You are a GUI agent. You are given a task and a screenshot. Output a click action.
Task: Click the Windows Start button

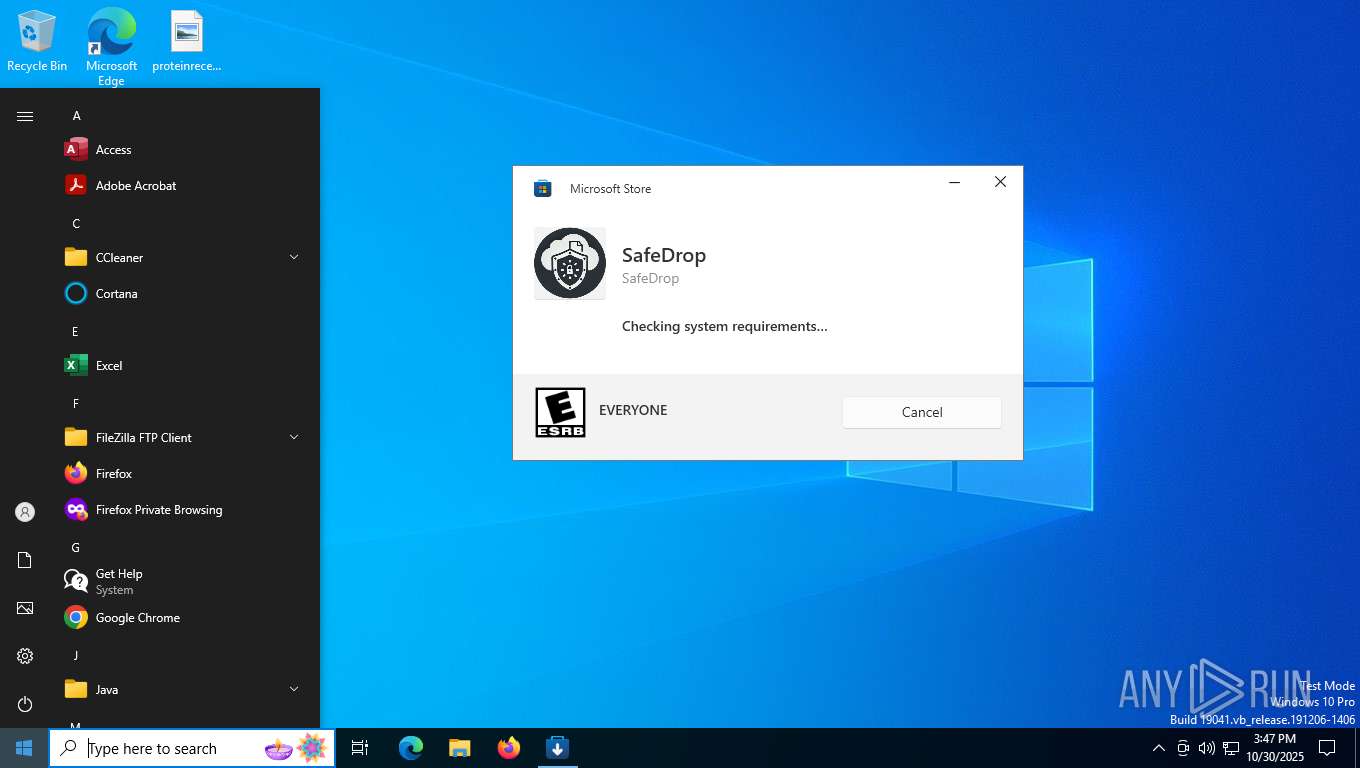[x=24, y=748]
